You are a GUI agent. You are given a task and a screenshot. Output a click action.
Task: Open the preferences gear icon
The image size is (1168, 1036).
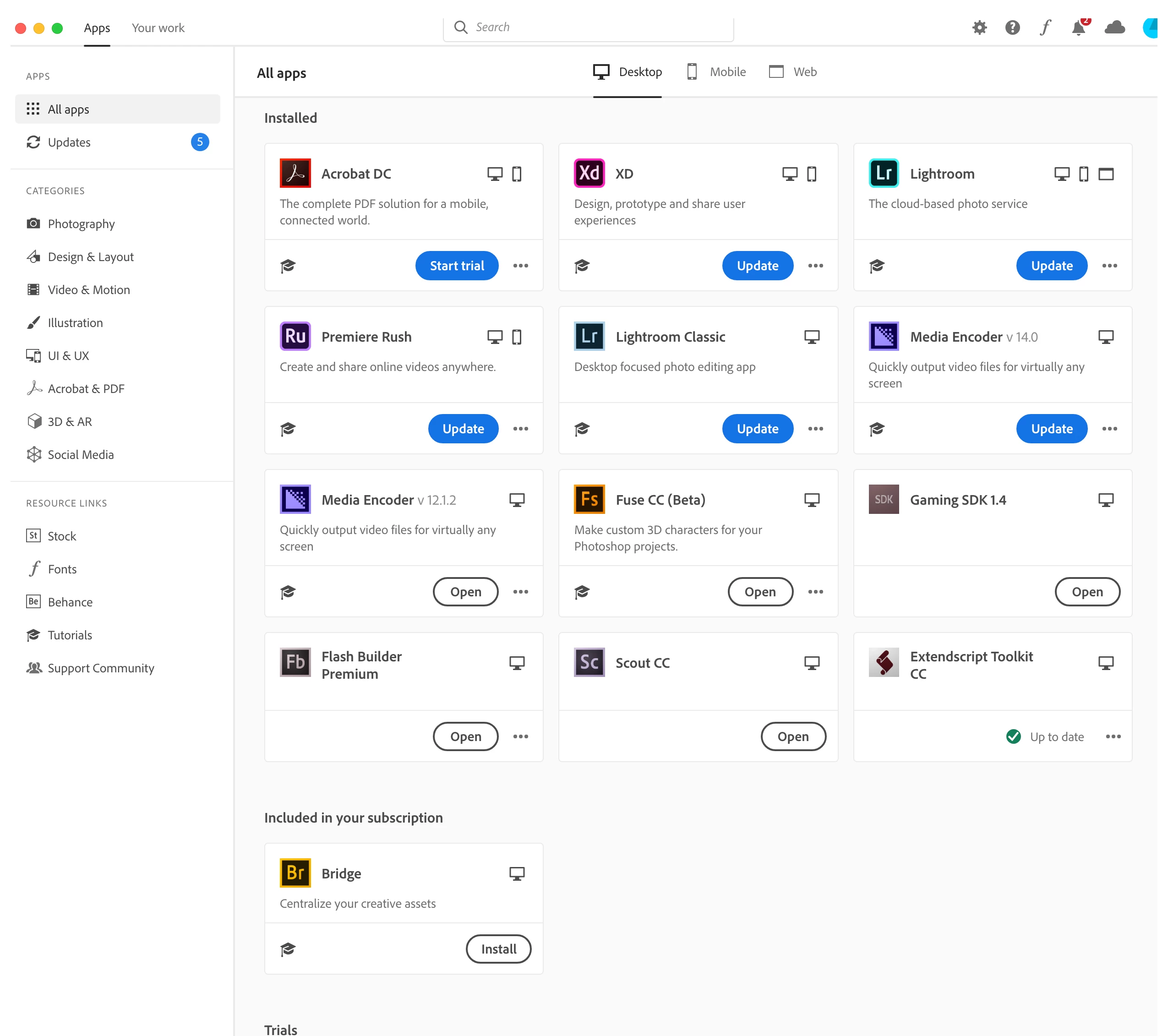979,27
